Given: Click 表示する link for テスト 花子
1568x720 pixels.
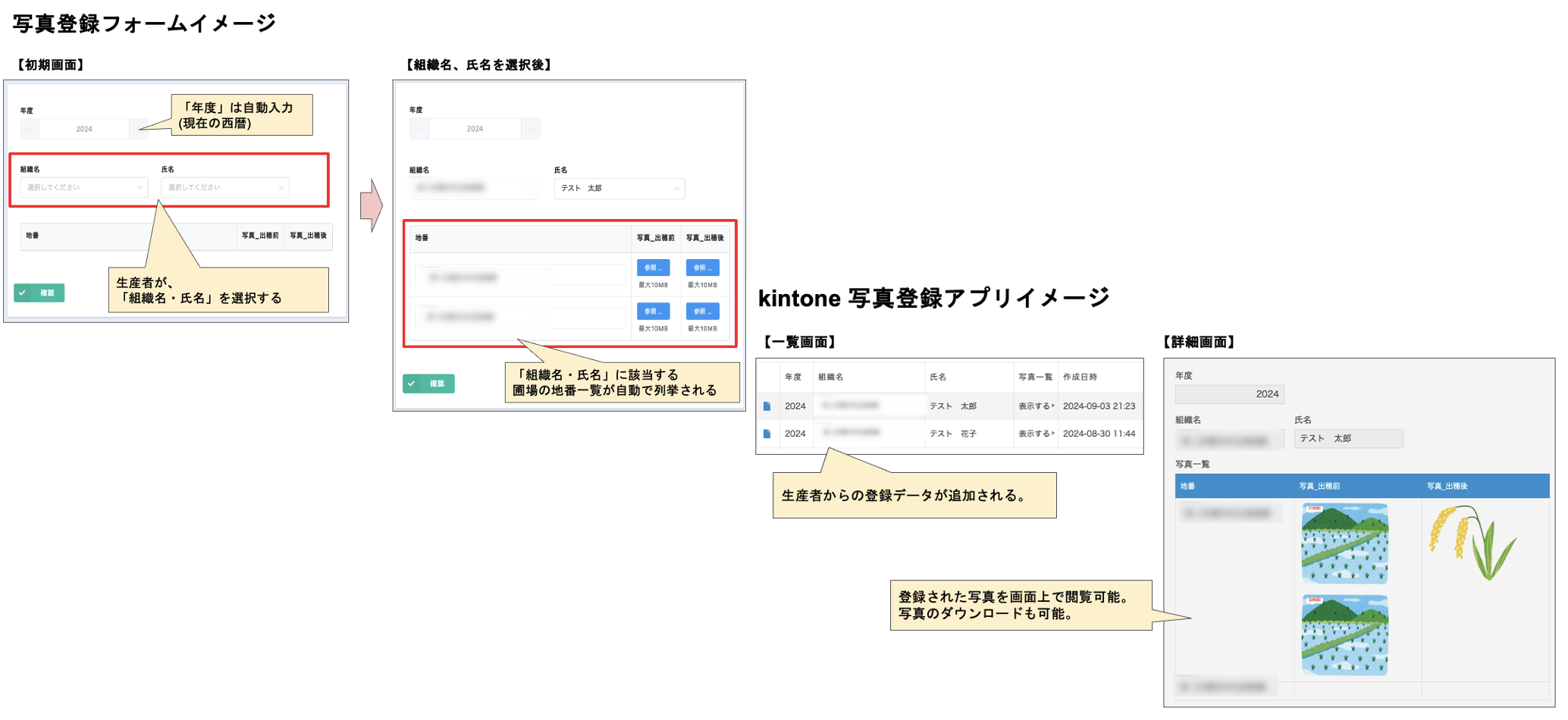Looking at the screenshot, I should tap(1036, 434).
